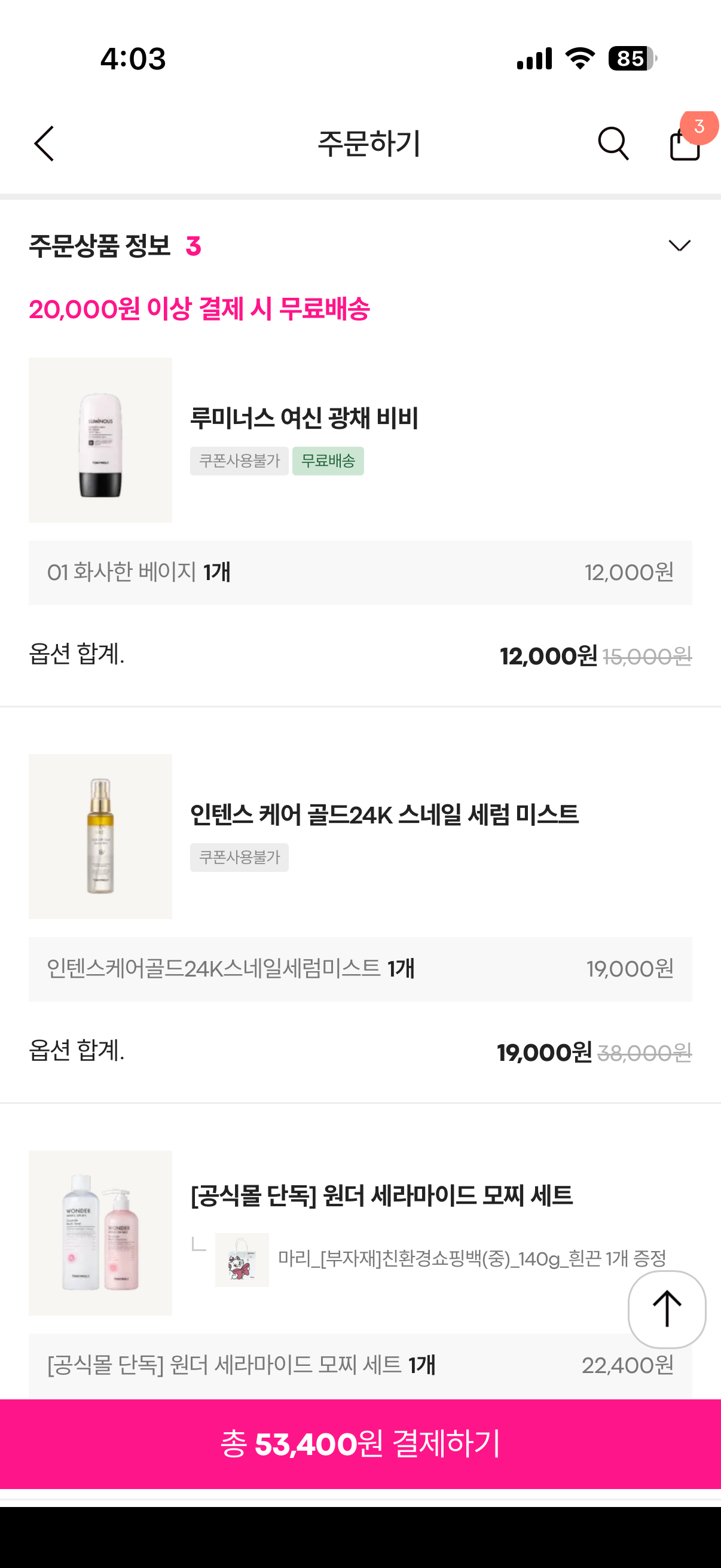Open the 원더 세라마이드 모찌 세트 thumbnail
Viewport: 721px width, 1568px height.
(100, 1233)
